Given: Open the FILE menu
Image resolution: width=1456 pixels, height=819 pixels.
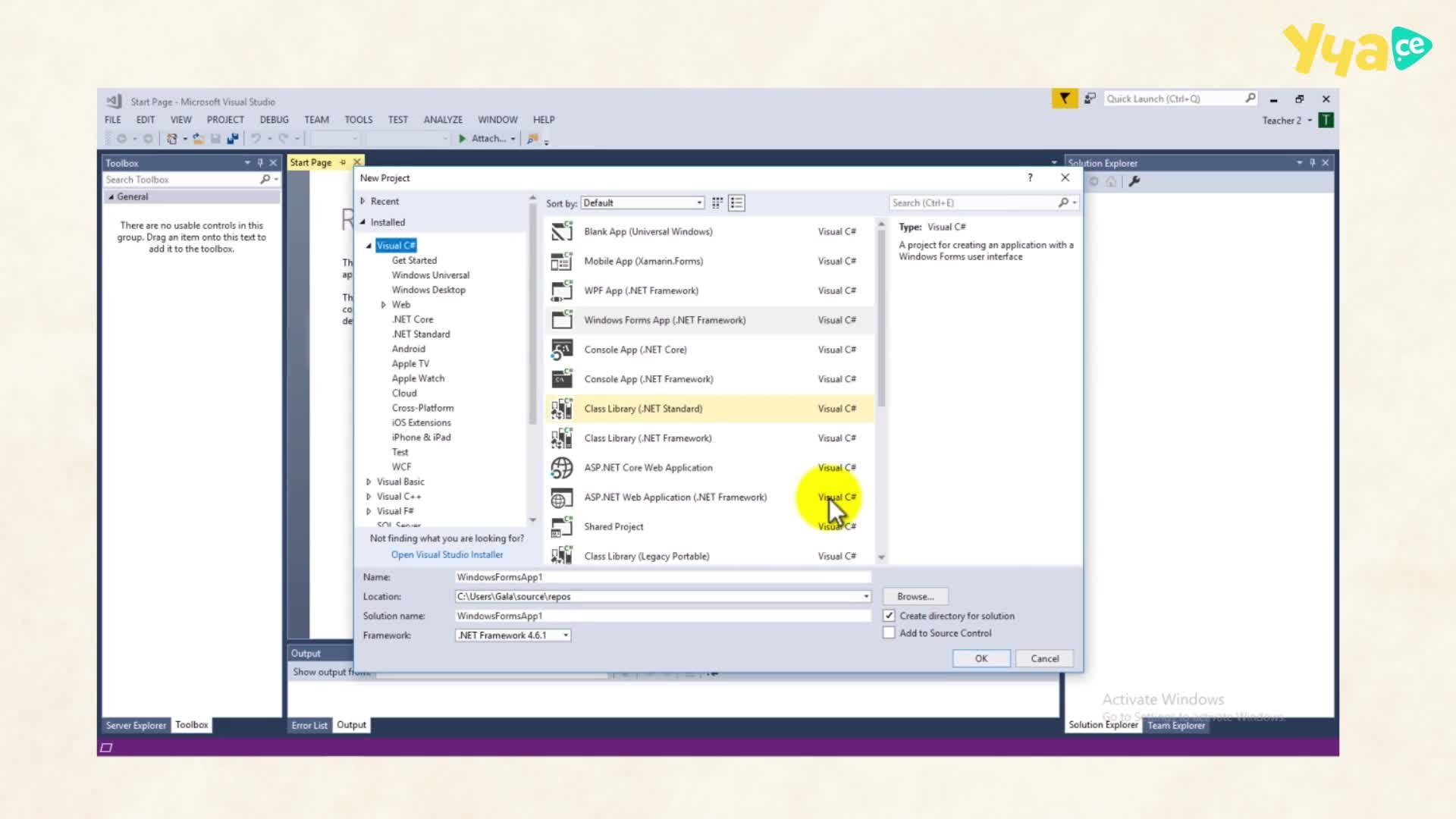Looking at the screenshot, I should pos(113,120).
